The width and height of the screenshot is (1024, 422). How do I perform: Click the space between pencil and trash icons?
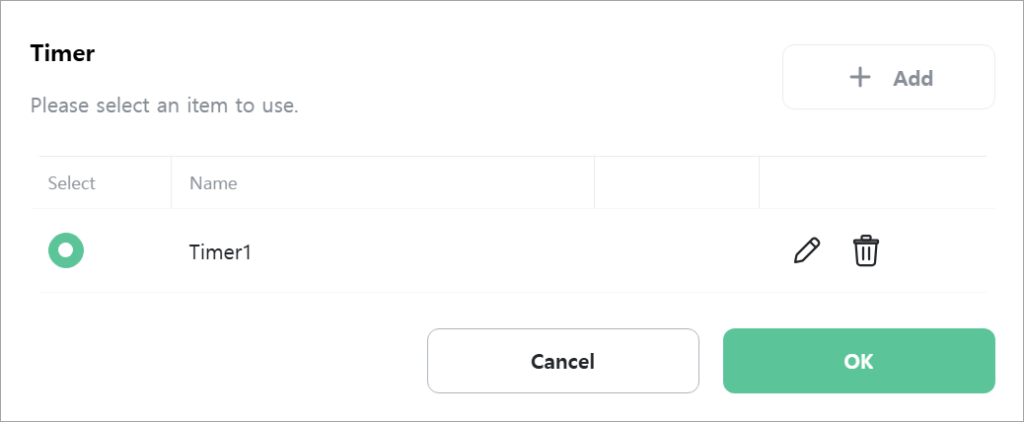(x=837, y=251)
